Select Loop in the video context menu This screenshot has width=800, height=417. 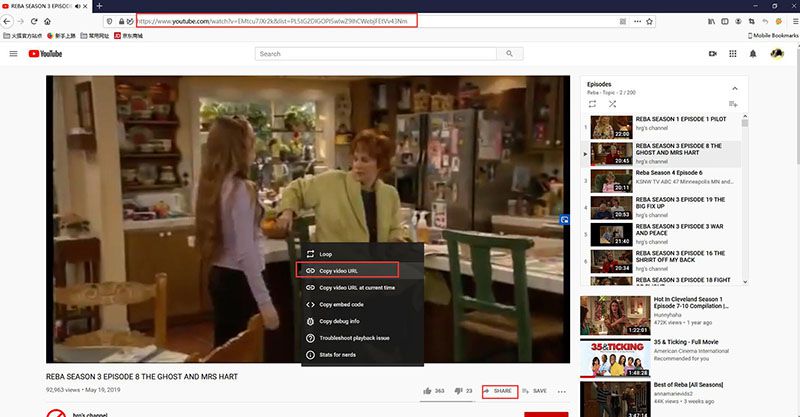(x=362, y=254)
